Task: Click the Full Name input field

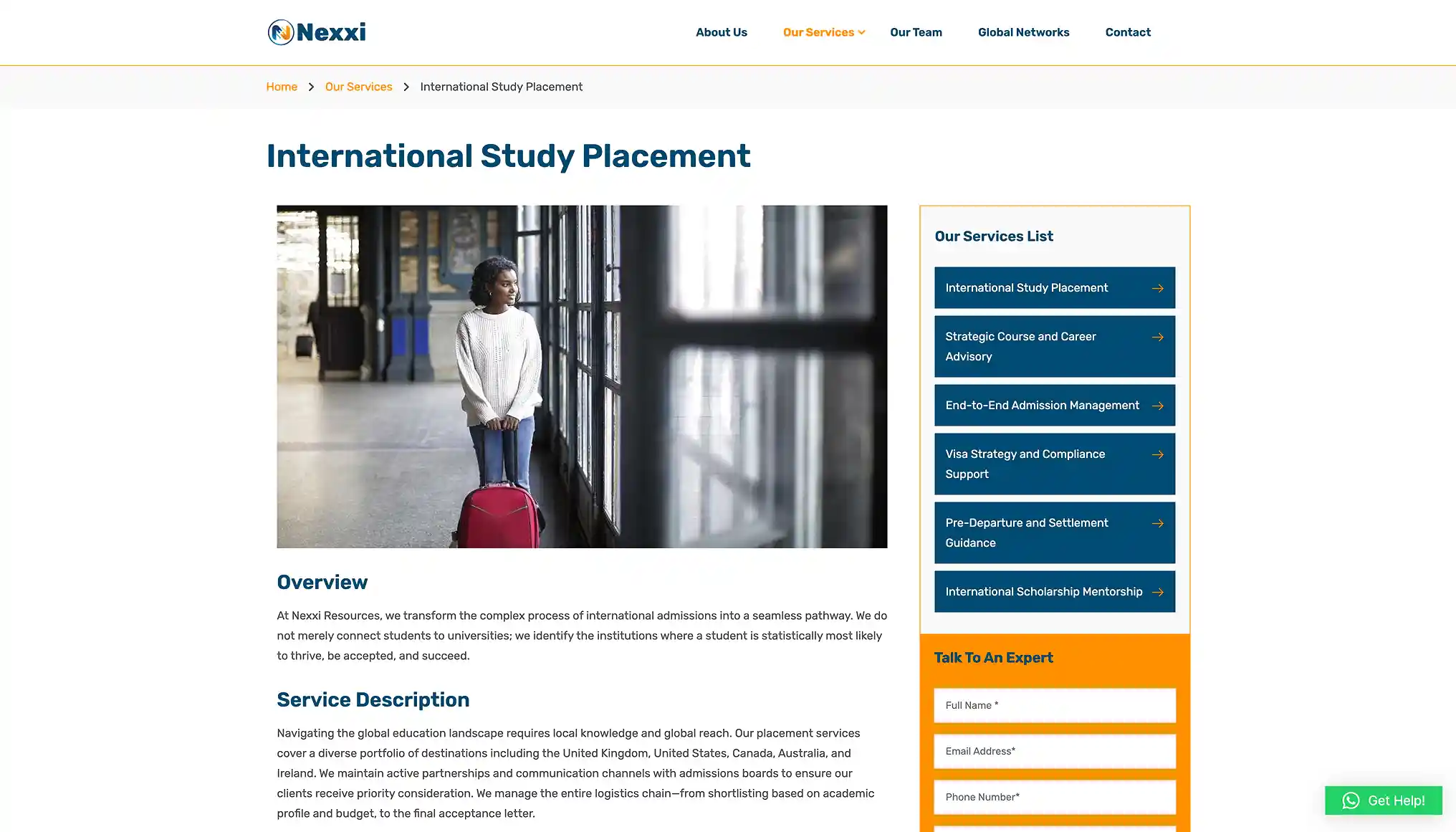Action: (1055, 705)
